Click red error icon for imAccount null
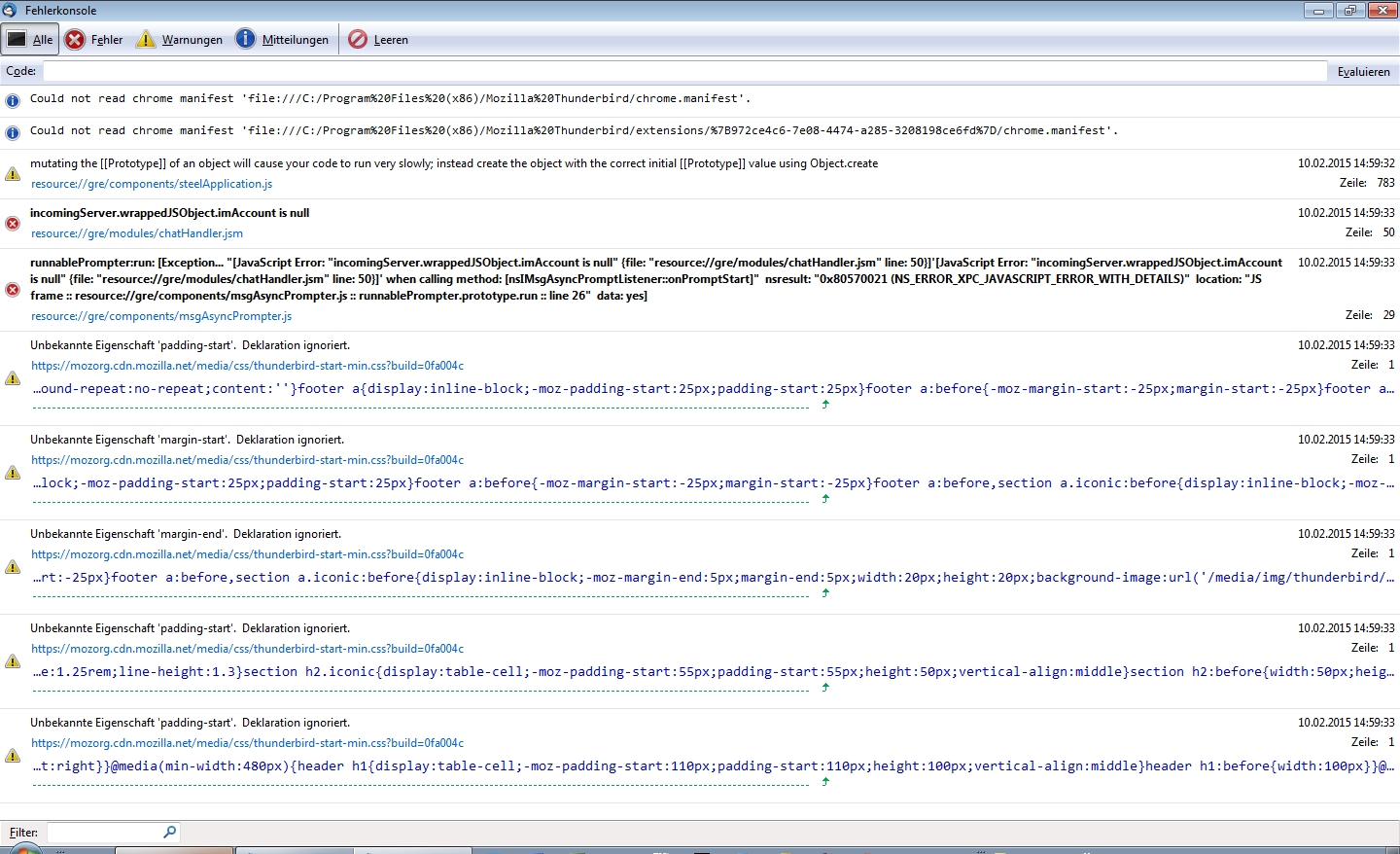 [13, 224]
